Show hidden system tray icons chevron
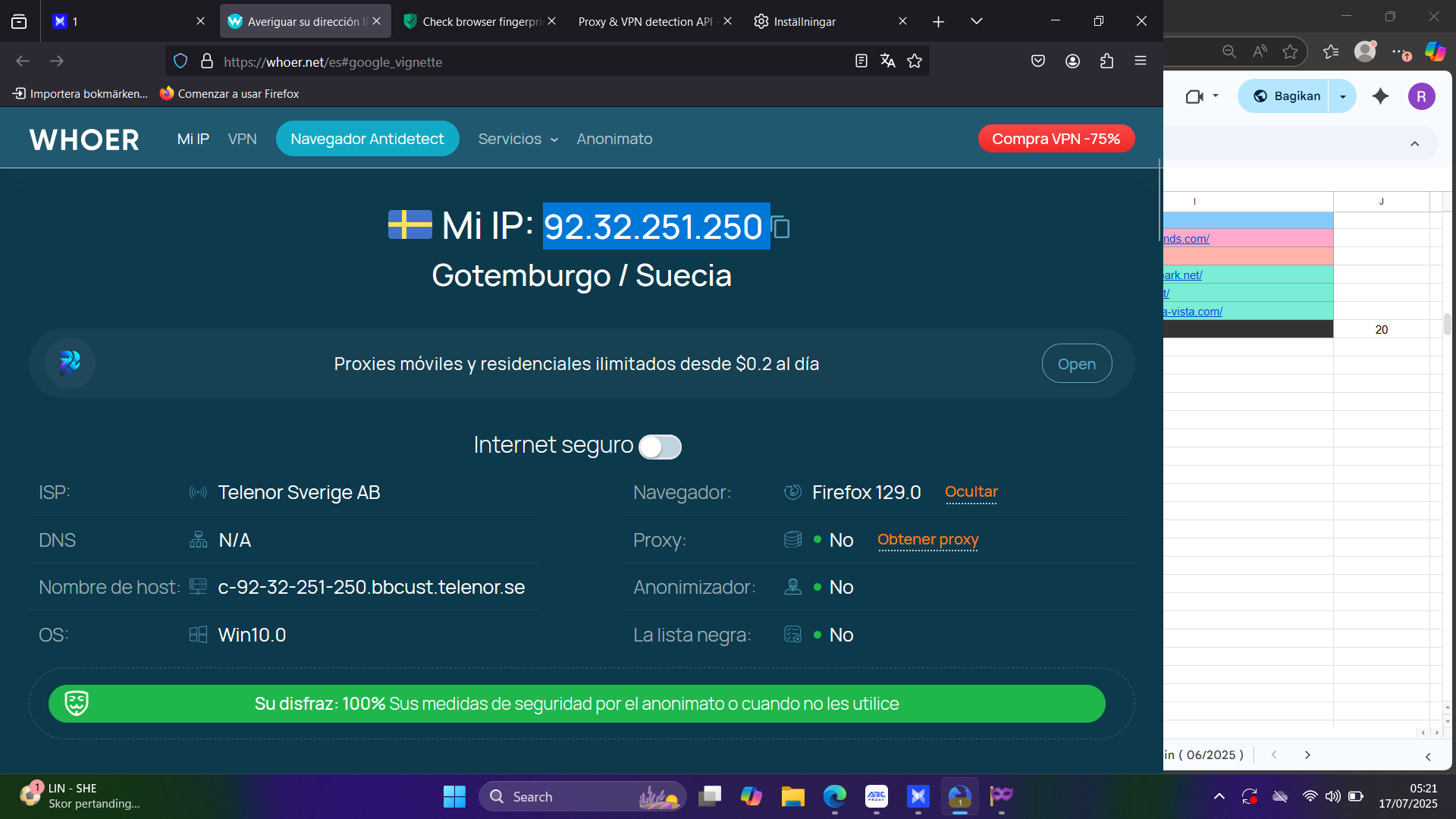1456x819 pixels. pyautogui.click(x=1219, y=796)
